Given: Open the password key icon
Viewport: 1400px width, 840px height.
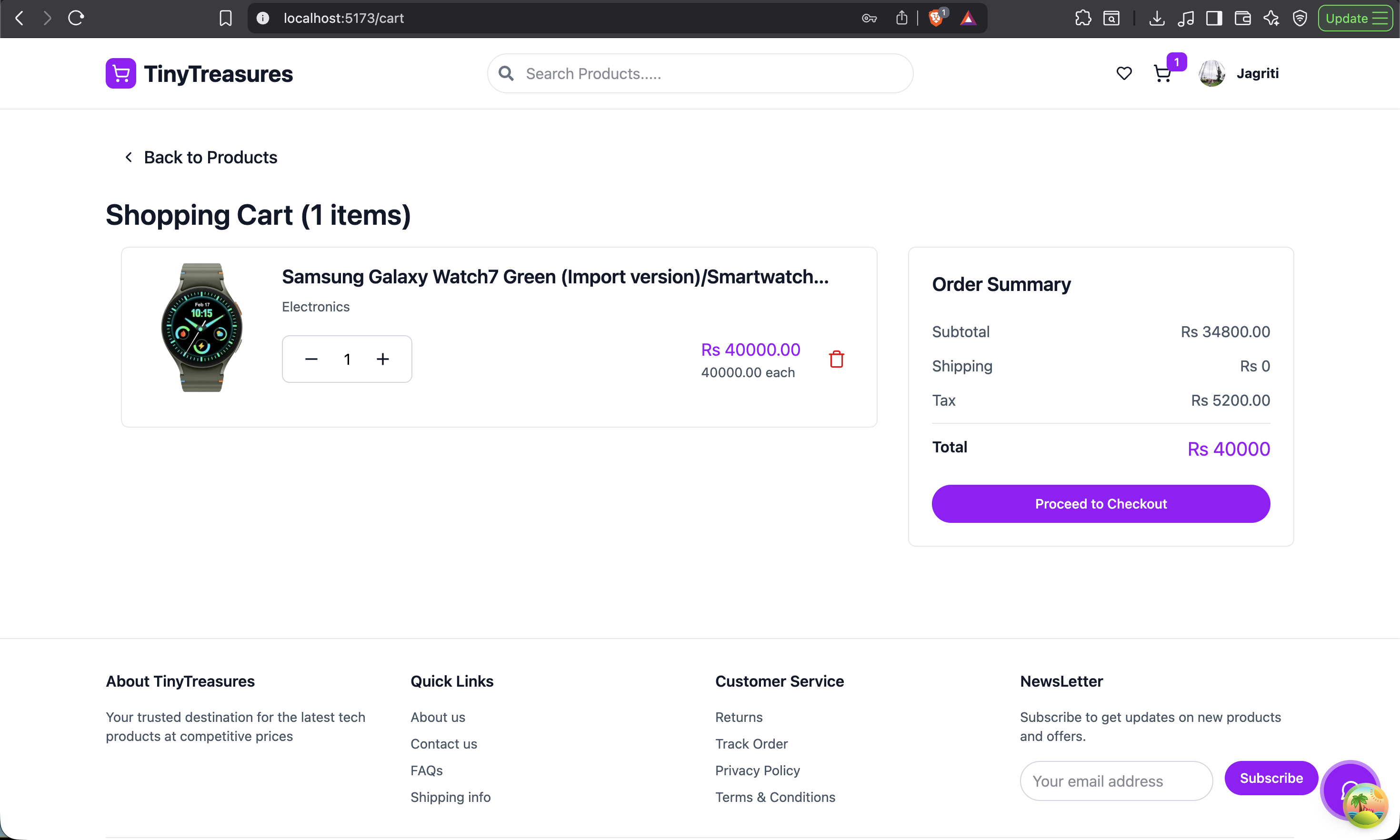Looking at the screenshot, I should pyautogui.click(x=869, y=18).
